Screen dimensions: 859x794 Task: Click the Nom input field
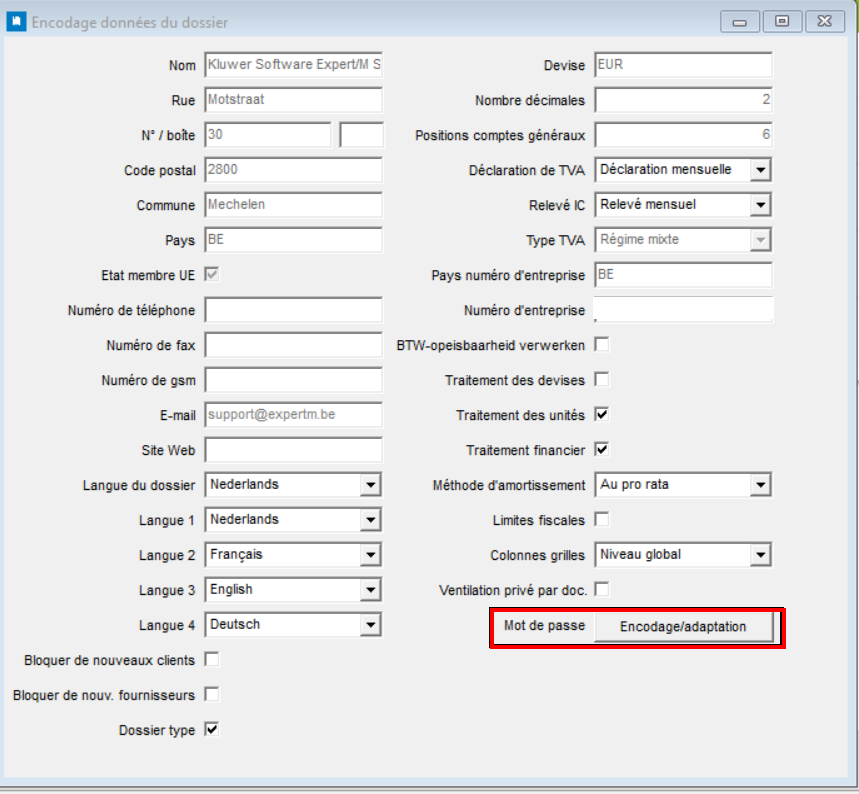tap(294, 65)
